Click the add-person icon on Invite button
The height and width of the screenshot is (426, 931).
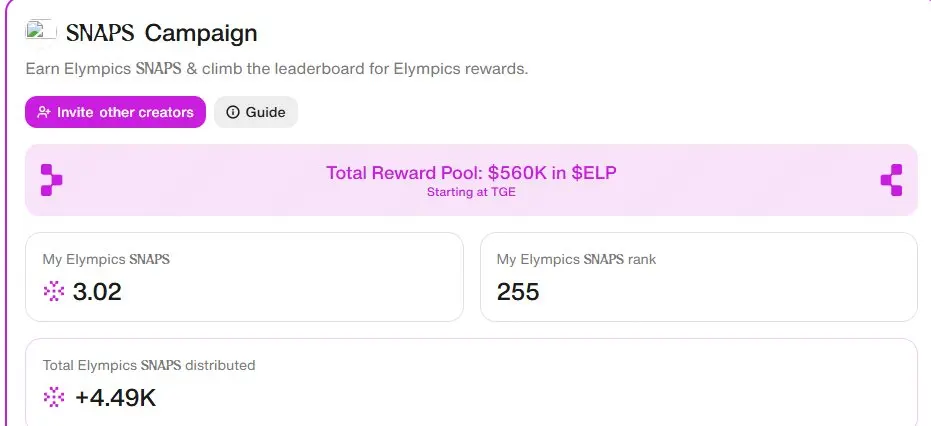tap(44, 112)
